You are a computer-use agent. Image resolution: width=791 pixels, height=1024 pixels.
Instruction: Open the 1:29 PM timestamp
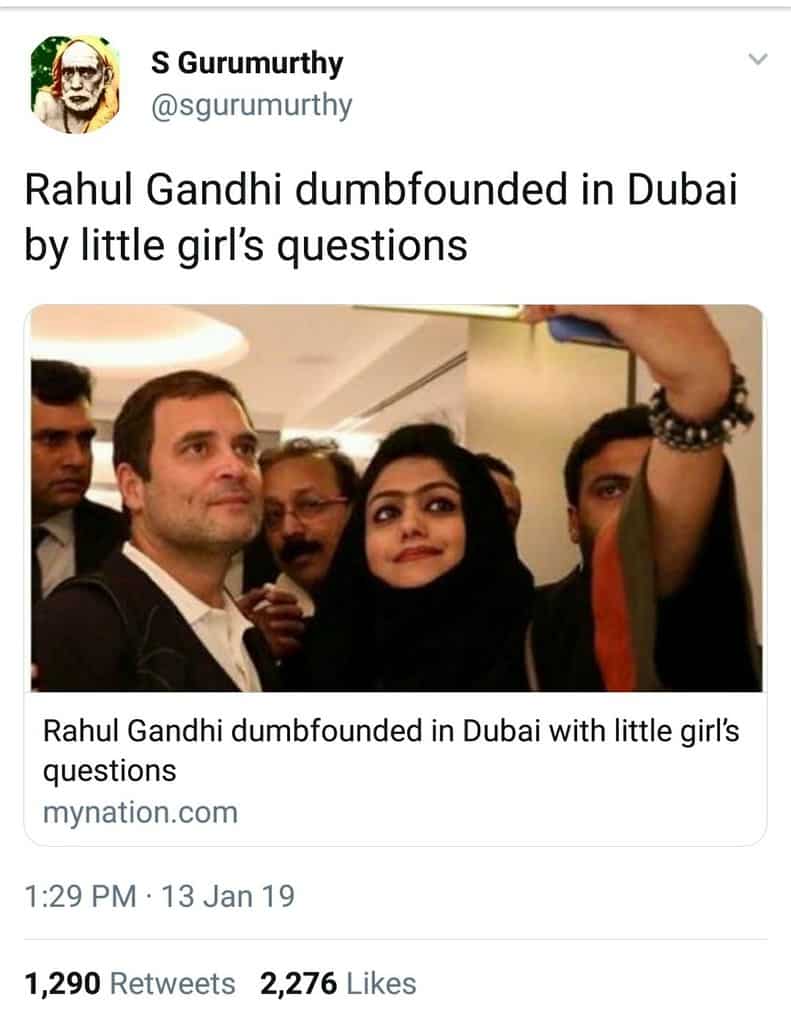pyautogui.click(x=82, y=894)
